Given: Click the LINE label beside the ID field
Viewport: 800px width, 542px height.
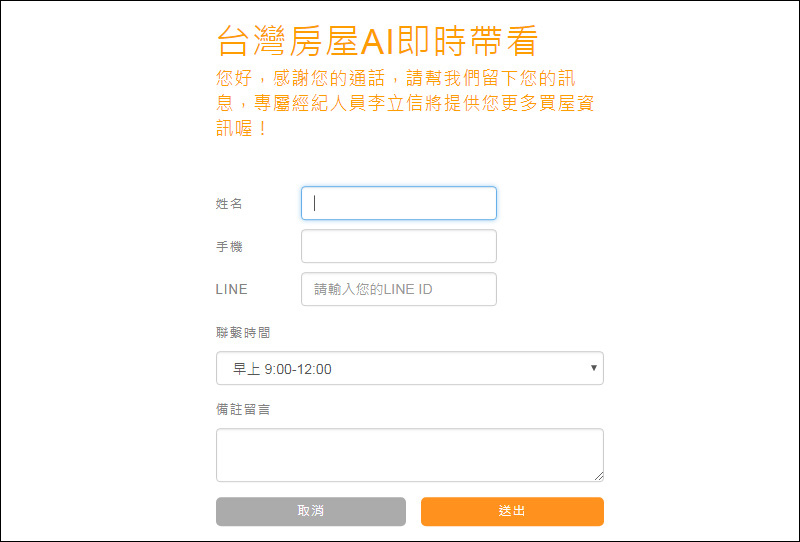Looking at the screenshot, I should click(x=232, y=289).
